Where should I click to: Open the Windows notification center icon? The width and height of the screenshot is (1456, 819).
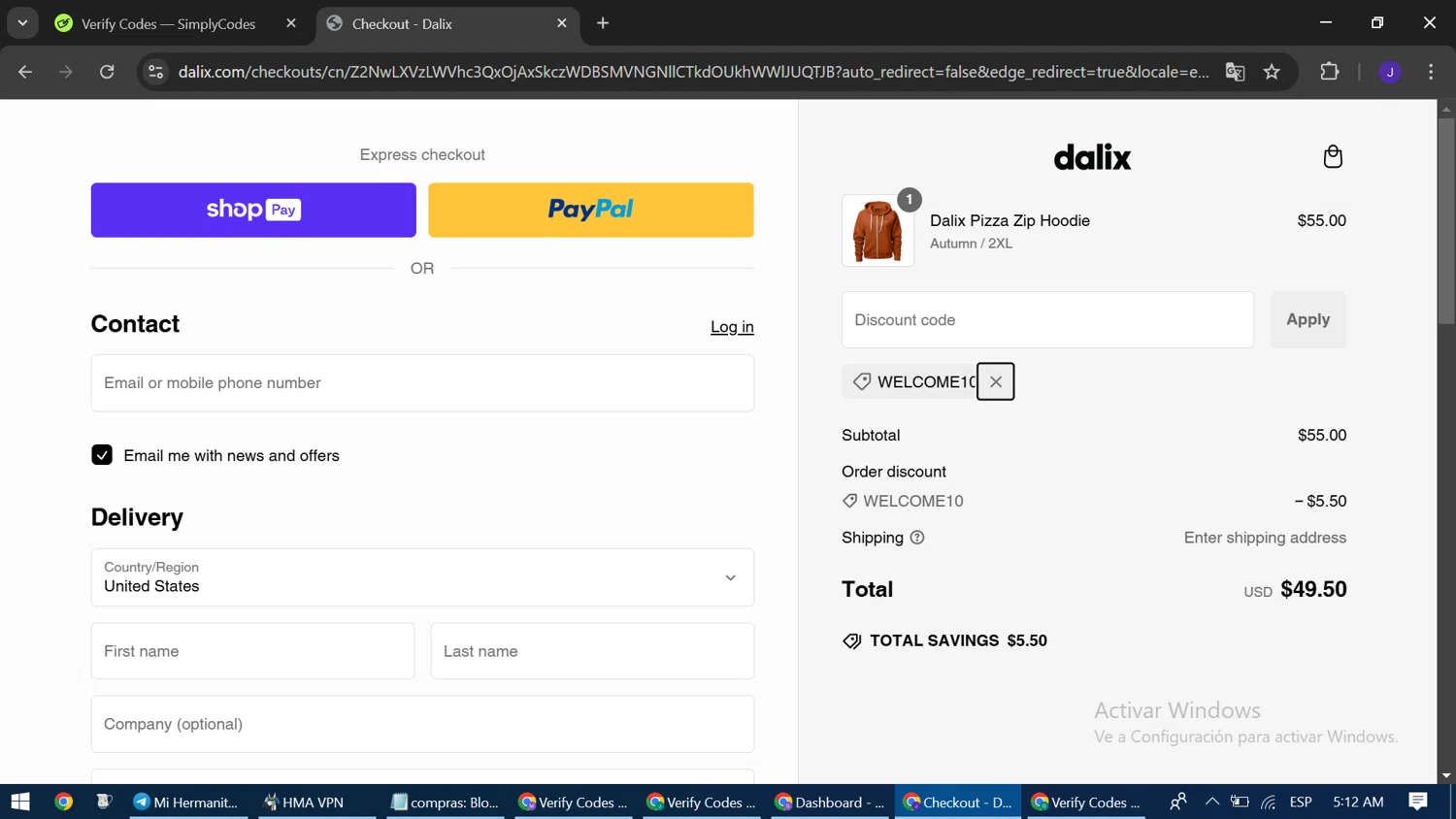coord(1418,802)
